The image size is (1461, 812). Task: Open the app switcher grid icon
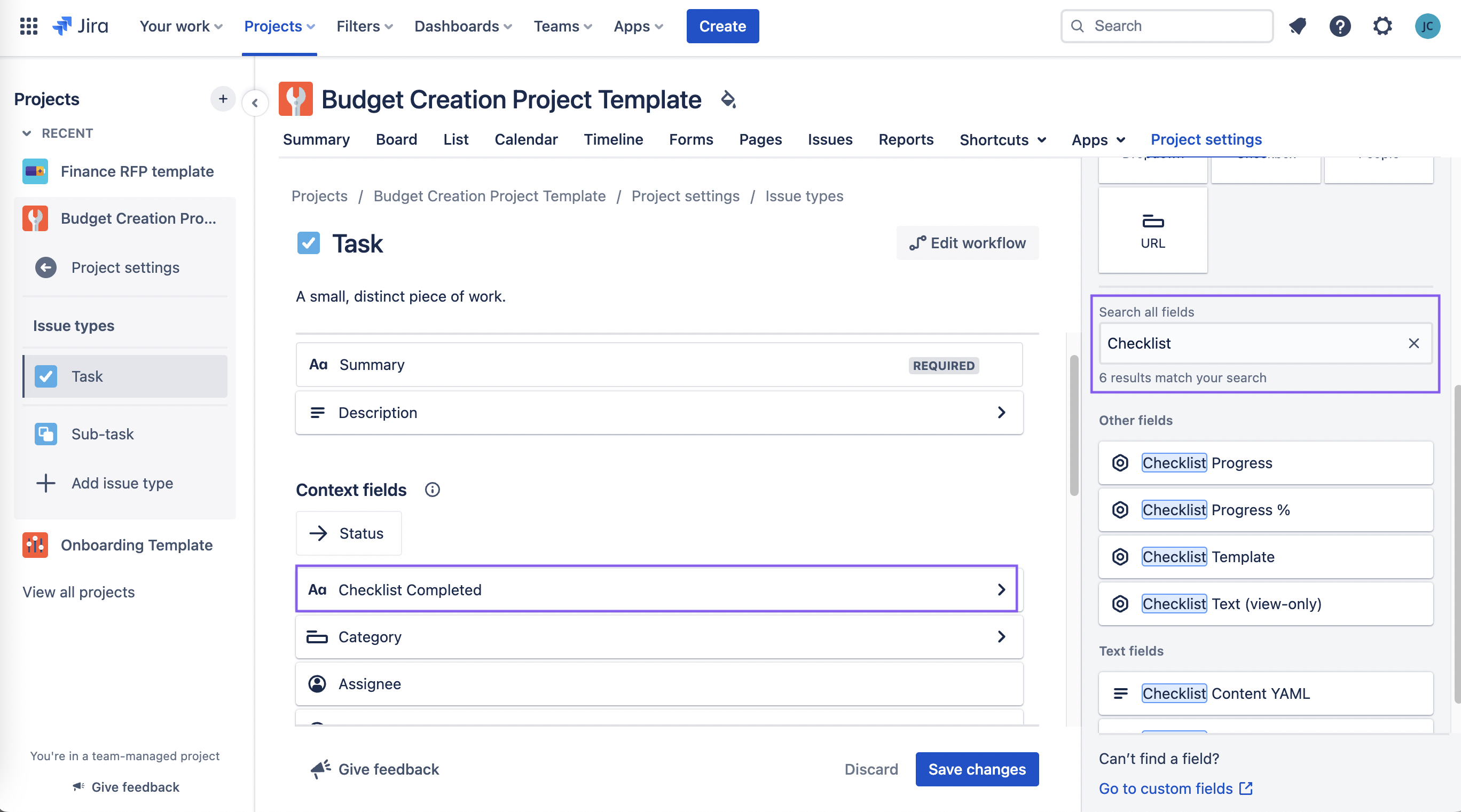[28, 26]
